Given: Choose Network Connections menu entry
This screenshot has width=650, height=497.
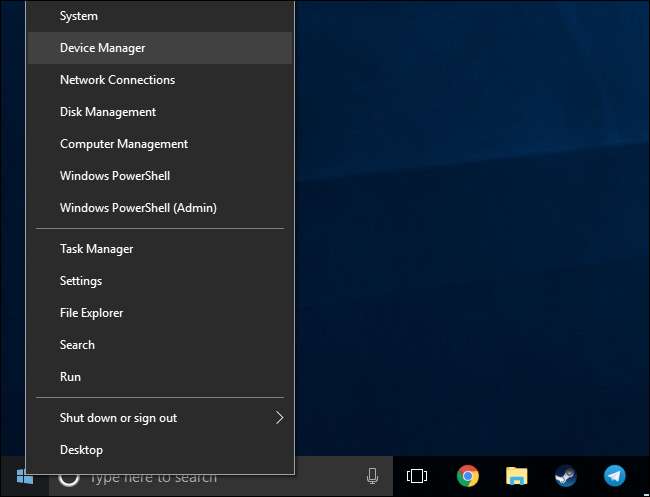Looking at the screenshot, I should pos(117,80).
